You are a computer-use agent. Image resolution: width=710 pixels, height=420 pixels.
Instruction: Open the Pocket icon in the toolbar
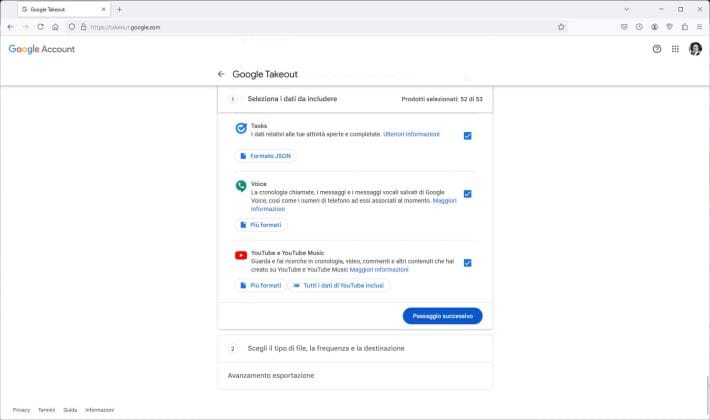(624, 27)
